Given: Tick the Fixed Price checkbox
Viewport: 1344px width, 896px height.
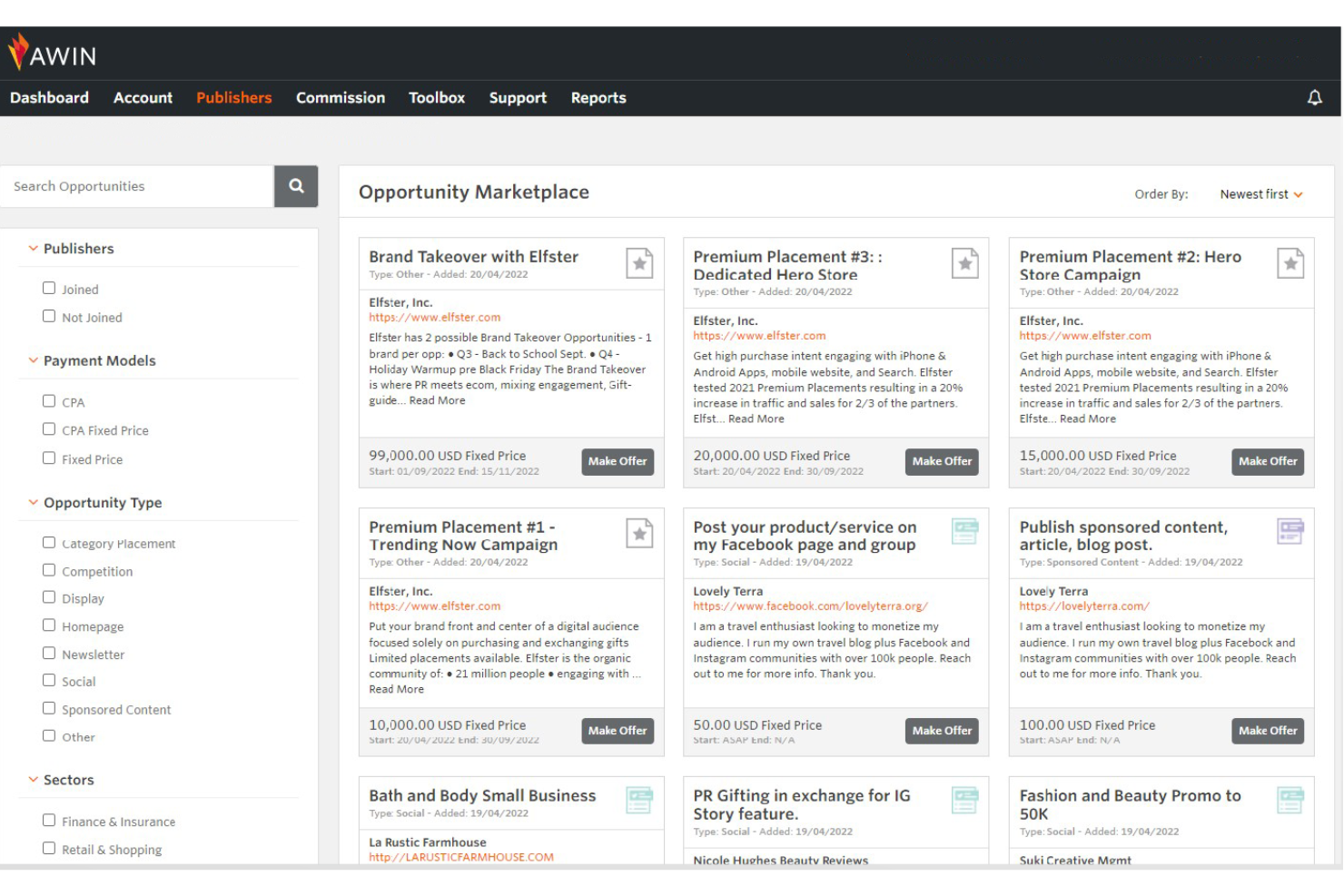Looking at the screenshot, I should click(49, 458).
